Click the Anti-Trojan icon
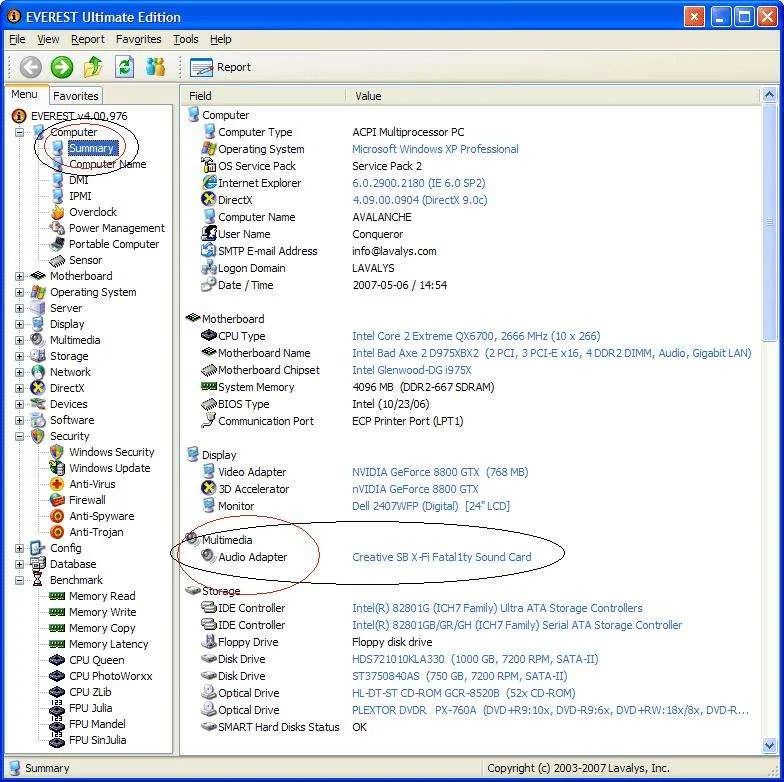 [57, 532]
